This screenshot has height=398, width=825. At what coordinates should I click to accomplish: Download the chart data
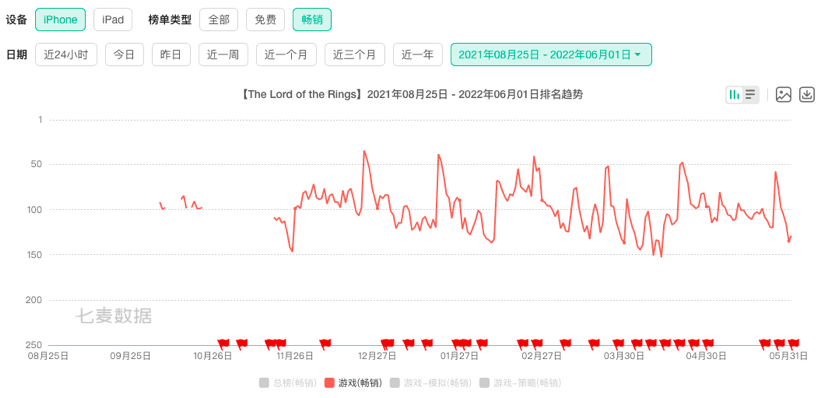[807, 95]
